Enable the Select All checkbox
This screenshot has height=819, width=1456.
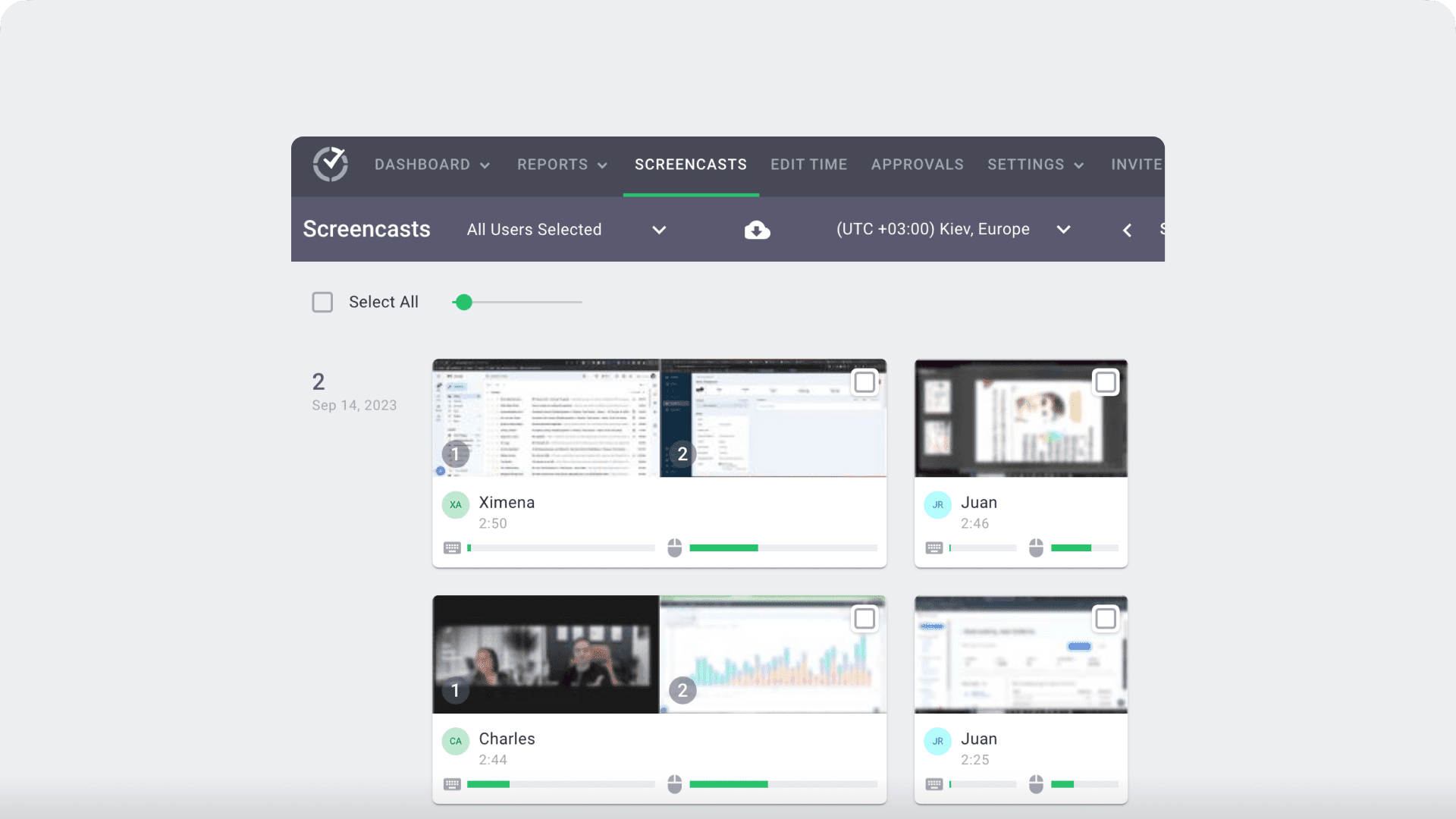click(x=322, y=302)
